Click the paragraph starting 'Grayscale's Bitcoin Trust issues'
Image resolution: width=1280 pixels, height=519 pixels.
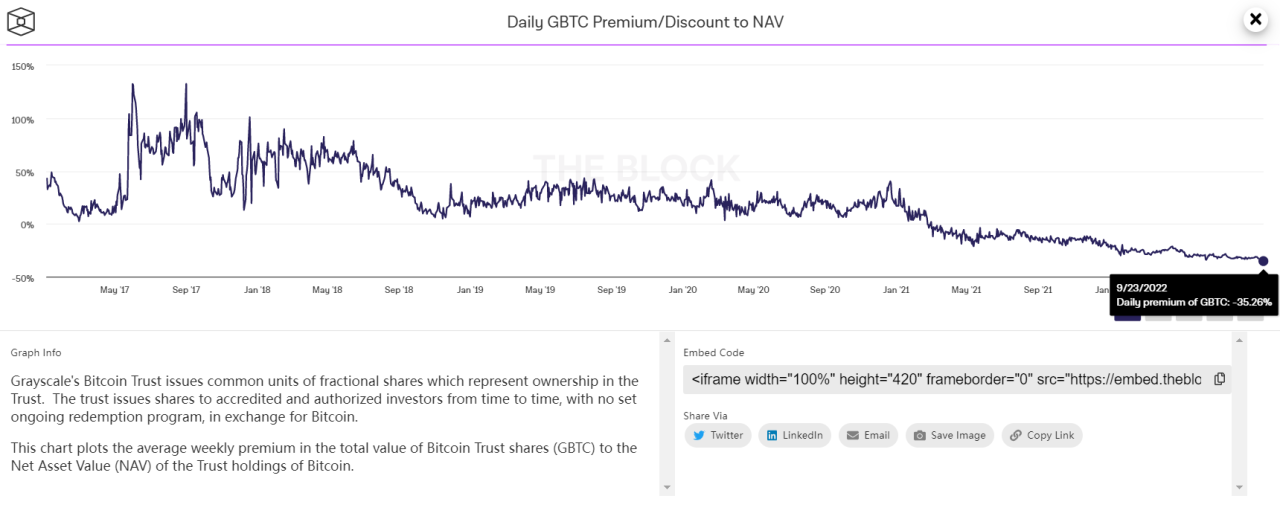point(325,398)
